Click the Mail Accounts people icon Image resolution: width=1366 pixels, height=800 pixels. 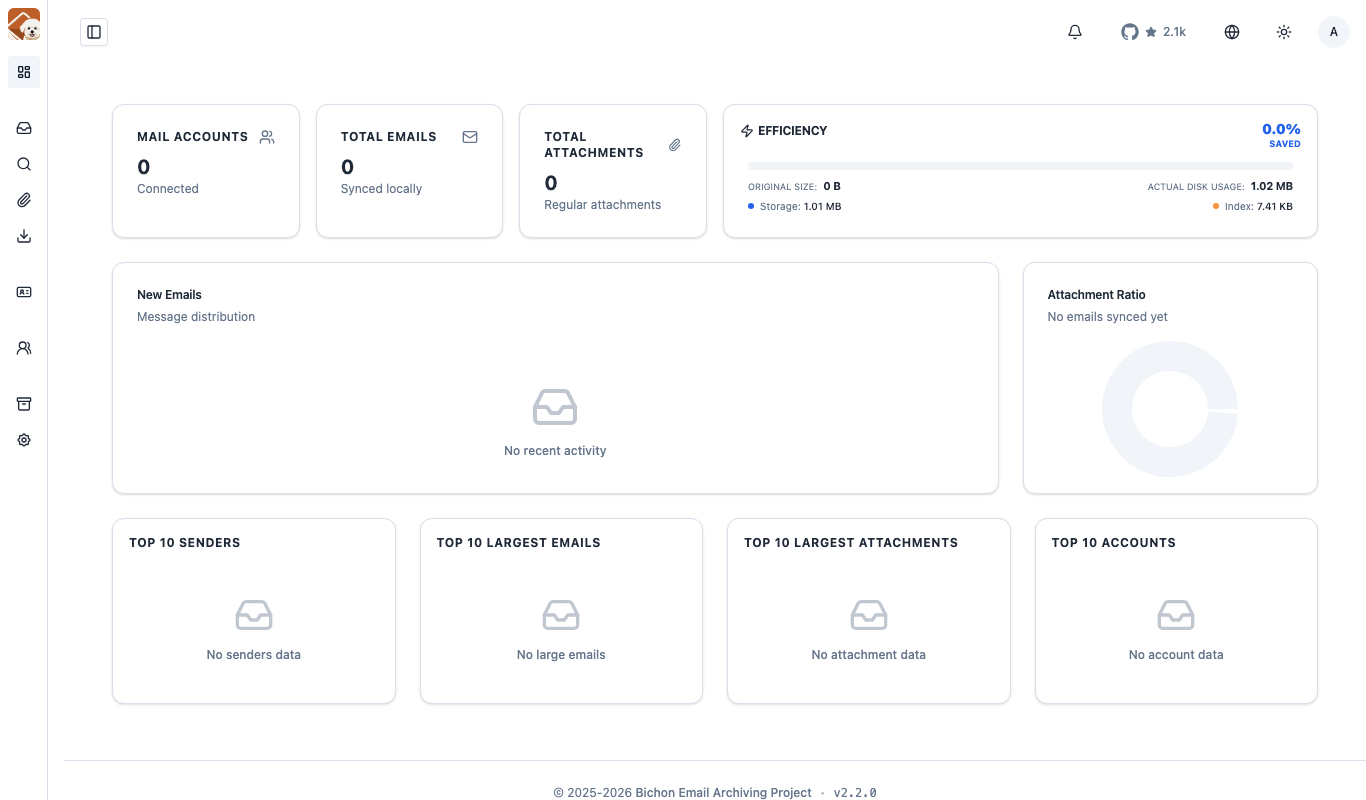[267, 137]
